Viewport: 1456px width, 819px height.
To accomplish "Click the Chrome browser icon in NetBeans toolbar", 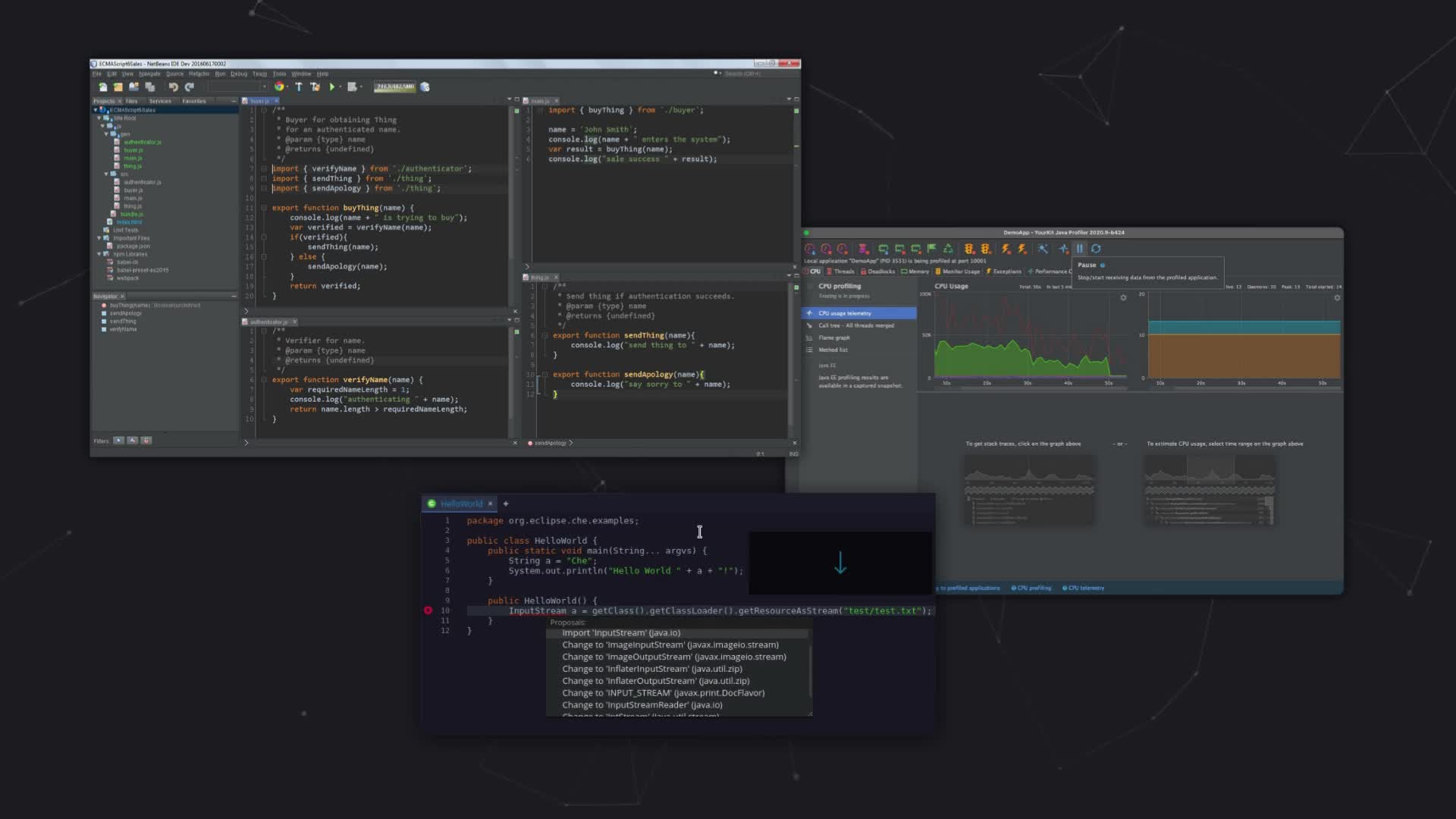I will [279, 87].
